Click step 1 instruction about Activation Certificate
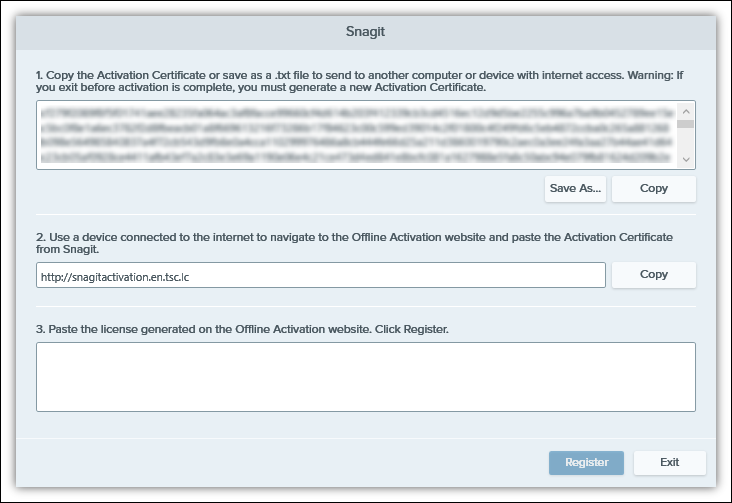 (359, 81)
